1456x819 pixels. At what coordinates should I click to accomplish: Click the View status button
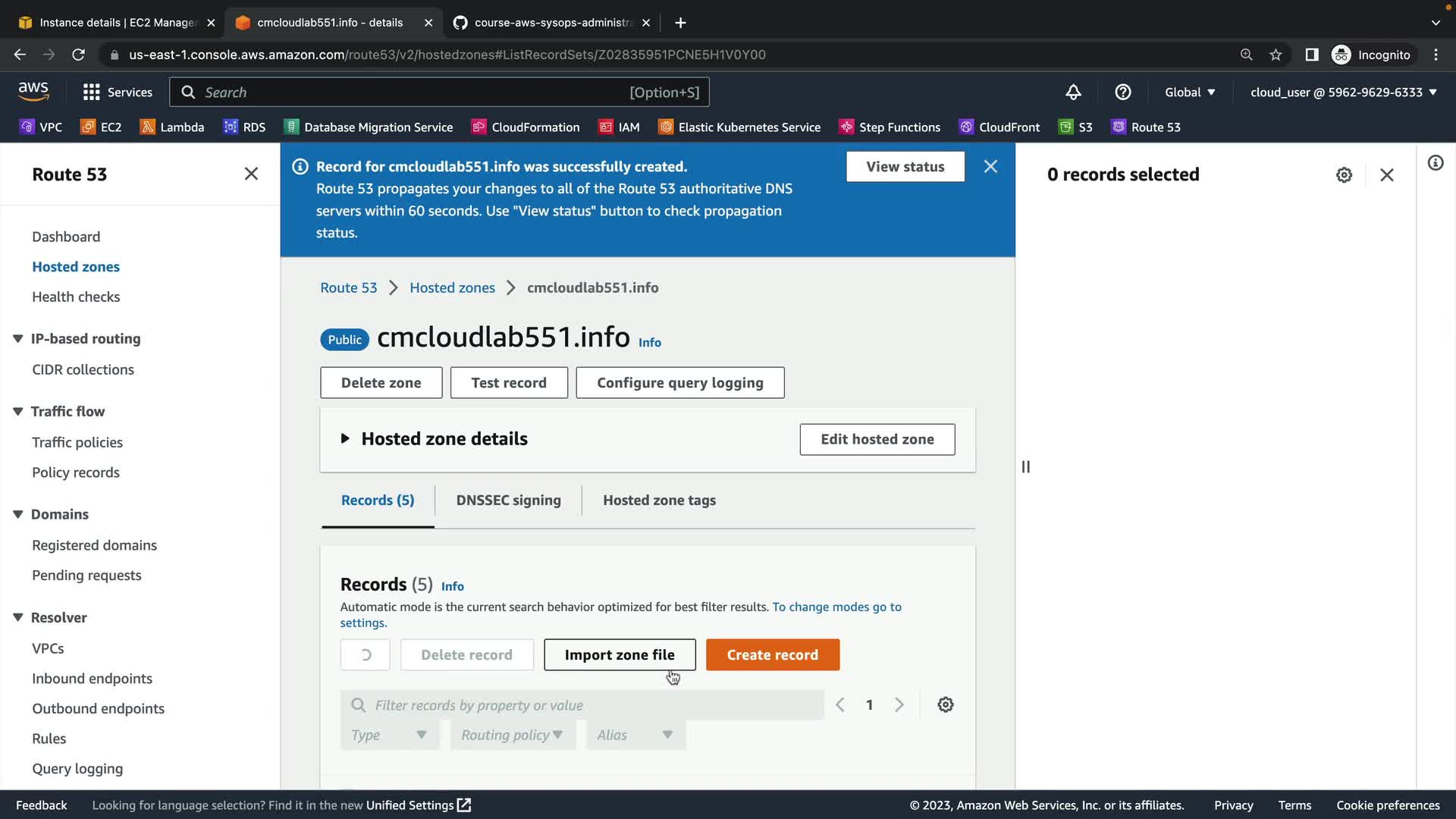pos(905,166)
